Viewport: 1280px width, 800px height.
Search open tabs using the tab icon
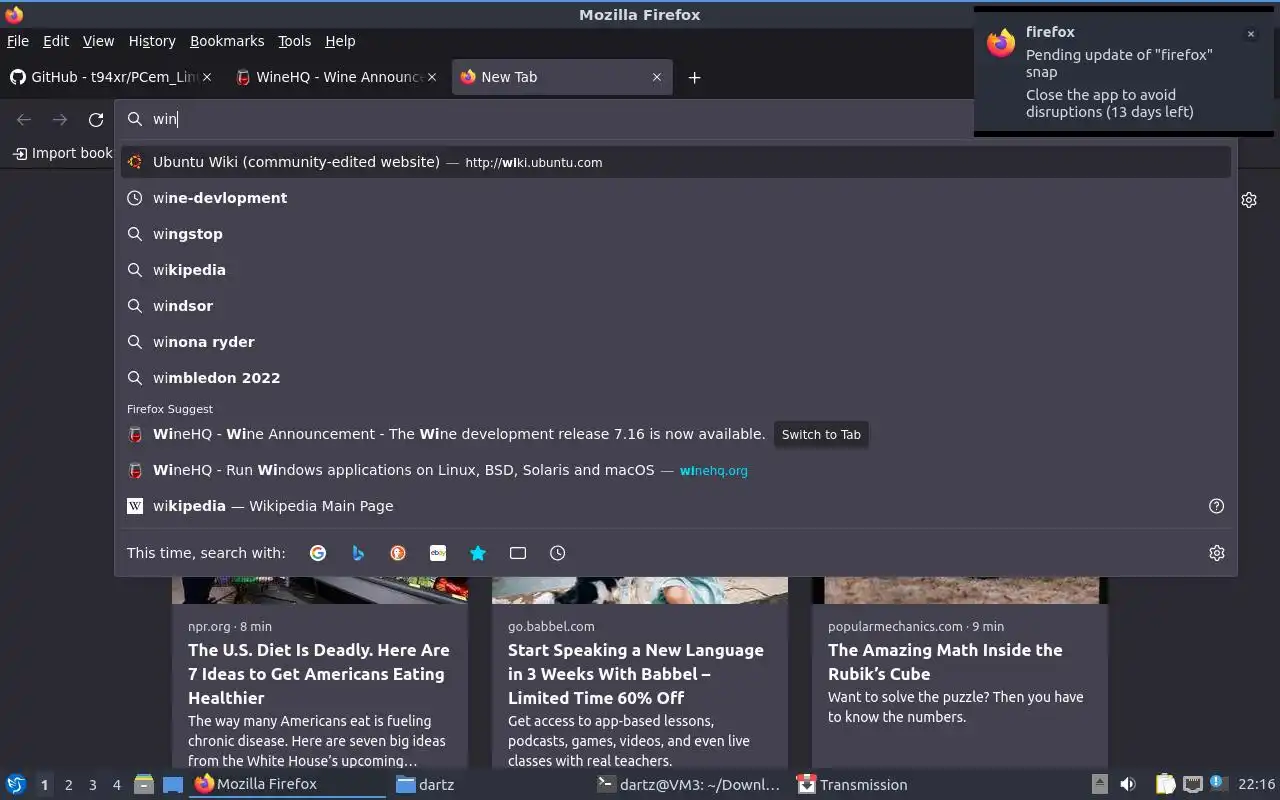click(518, 553)
